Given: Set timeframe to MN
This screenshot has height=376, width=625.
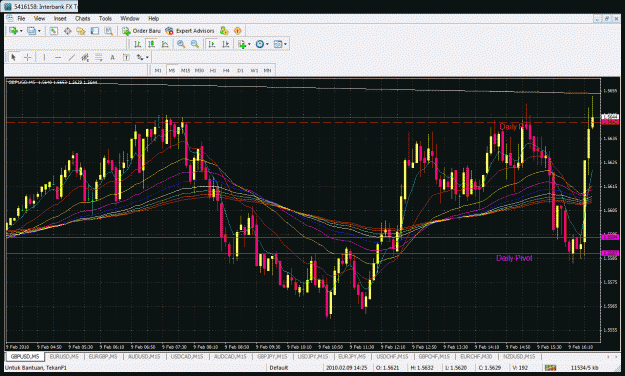Looking at the screenshot, I should point(267,71).
